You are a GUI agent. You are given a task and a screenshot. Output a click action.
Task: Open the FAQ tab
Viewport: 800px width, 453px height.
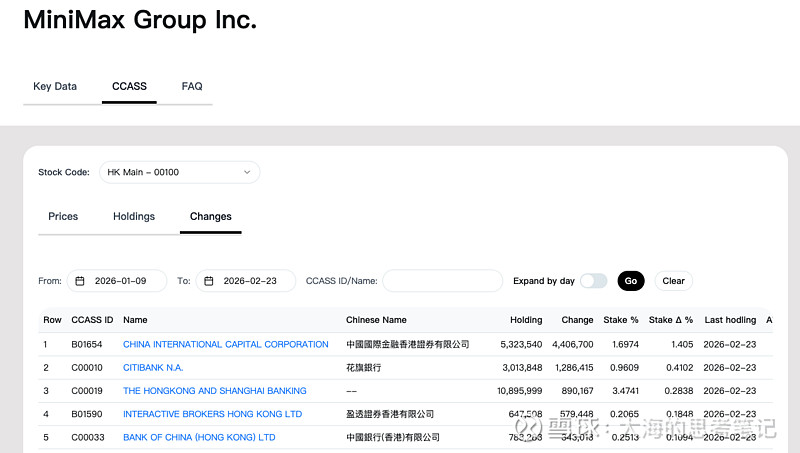(x=192, y=86)
